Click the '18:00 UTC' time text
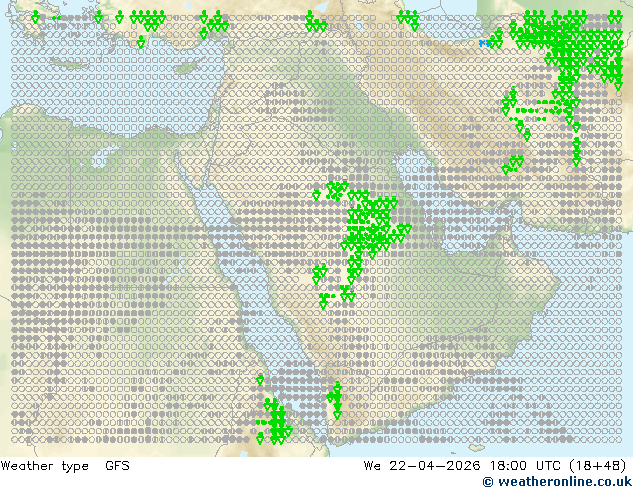This screenshot has width=634, height=490. 525,466
